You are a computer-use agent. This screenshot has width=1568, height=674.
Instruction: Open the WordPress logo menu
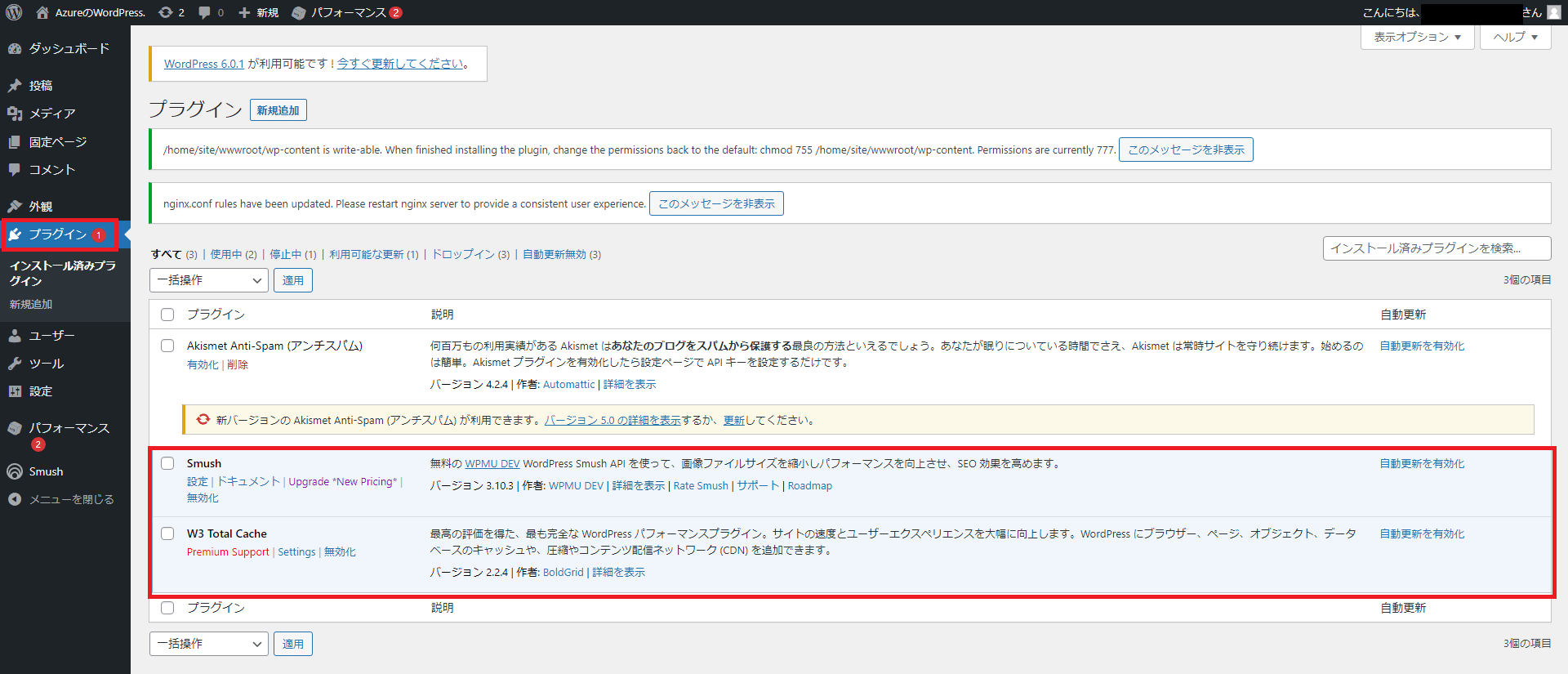(14, 12)
